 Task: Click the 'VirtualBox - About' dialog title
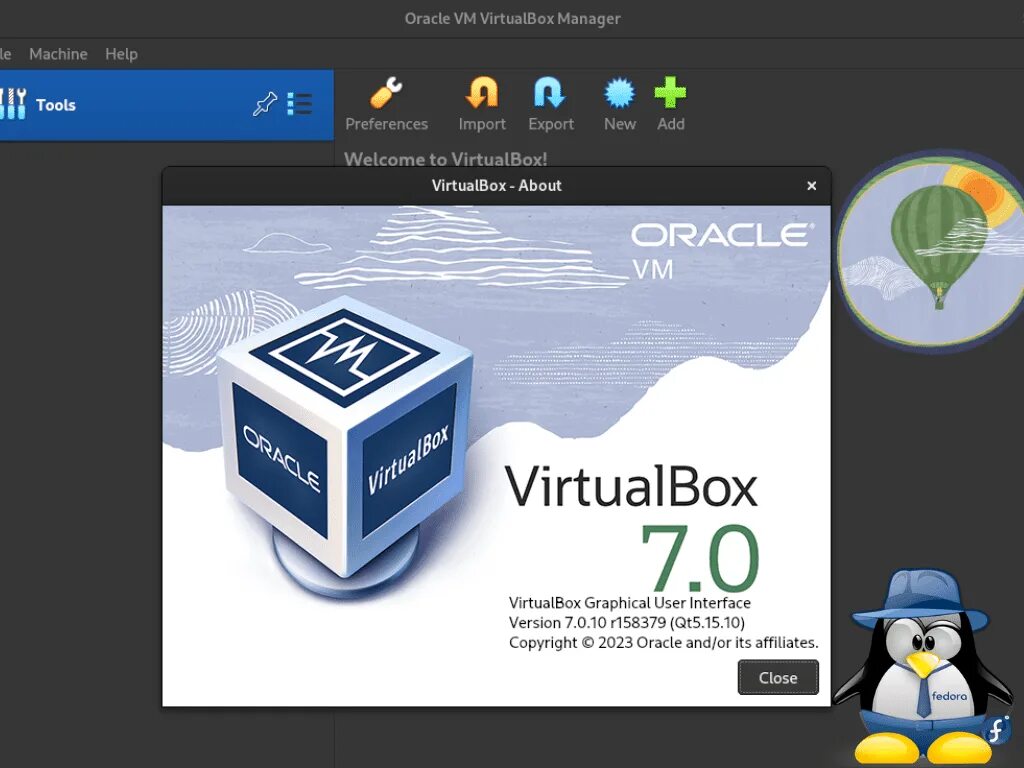point(496,185)
